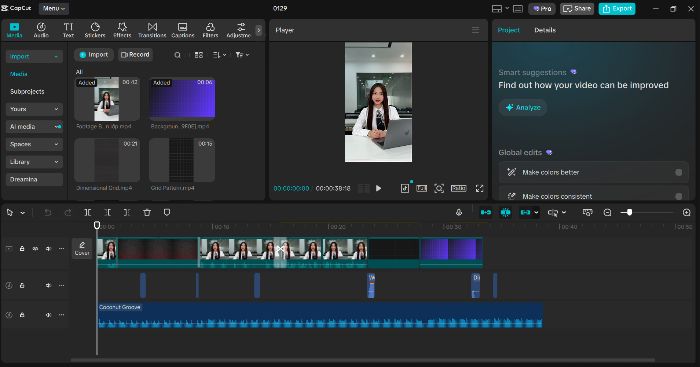Image resolution: width=700 pixels, height=367 pixels.
Task: Toggle the Make colors consistent switch
Action: (x=679, y=196)
